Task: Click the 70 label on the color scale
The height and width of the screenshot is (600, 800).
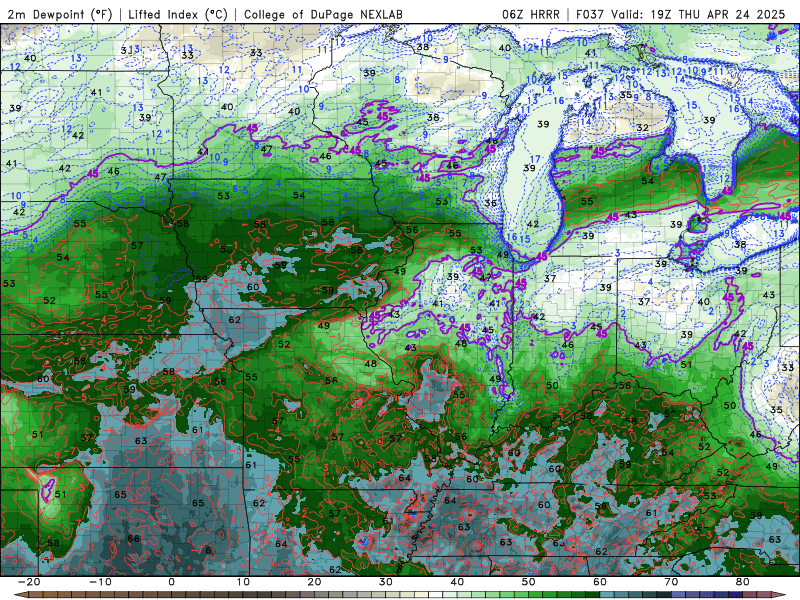Action: point(671,582)
